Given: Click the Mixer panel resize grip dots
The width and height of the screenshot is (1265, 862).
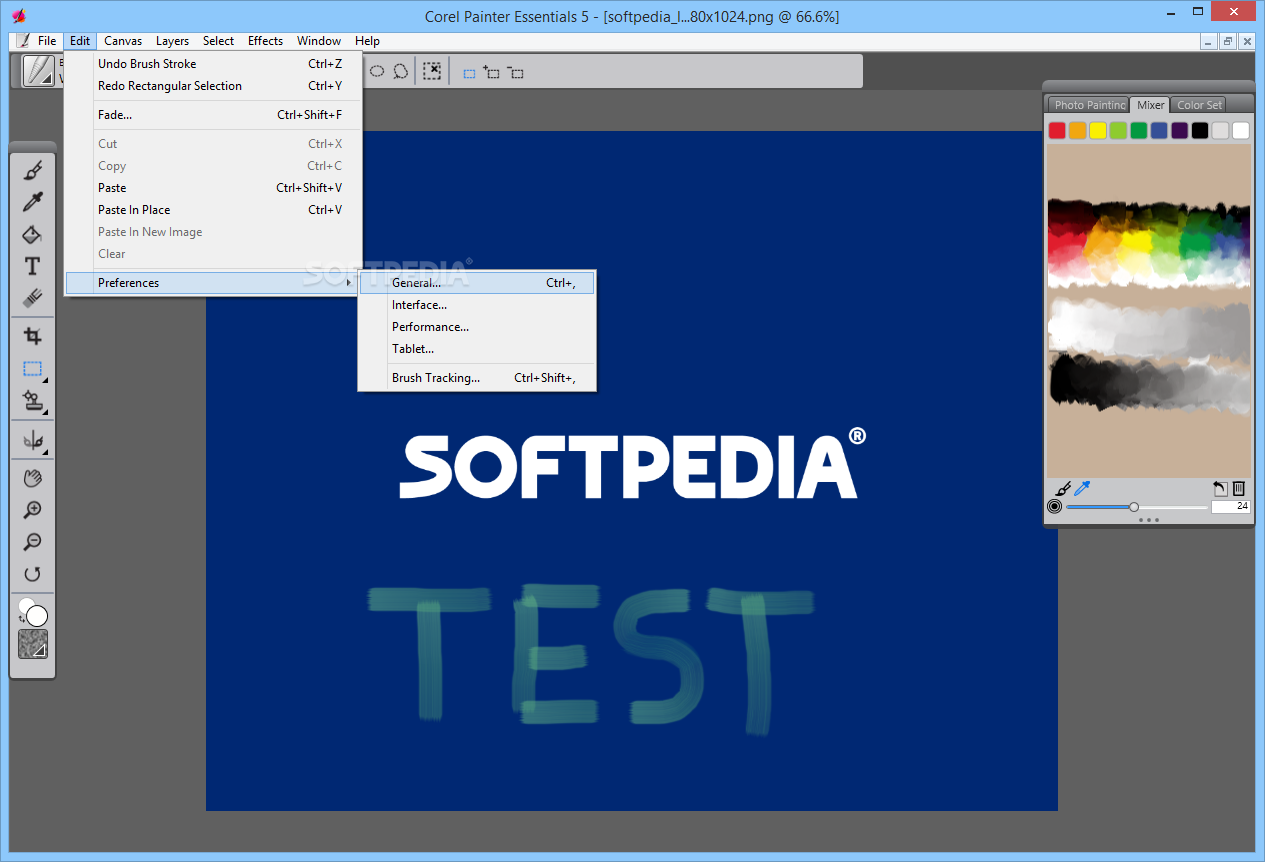Looking at the screenshot, I should [1149, 521].
